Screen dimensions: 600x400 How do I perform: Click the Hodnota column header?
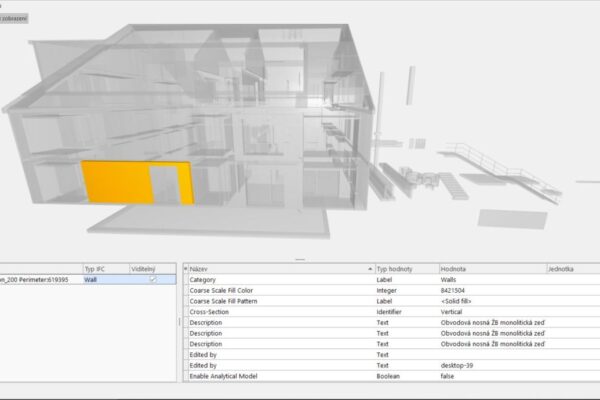tap(490, 269)
